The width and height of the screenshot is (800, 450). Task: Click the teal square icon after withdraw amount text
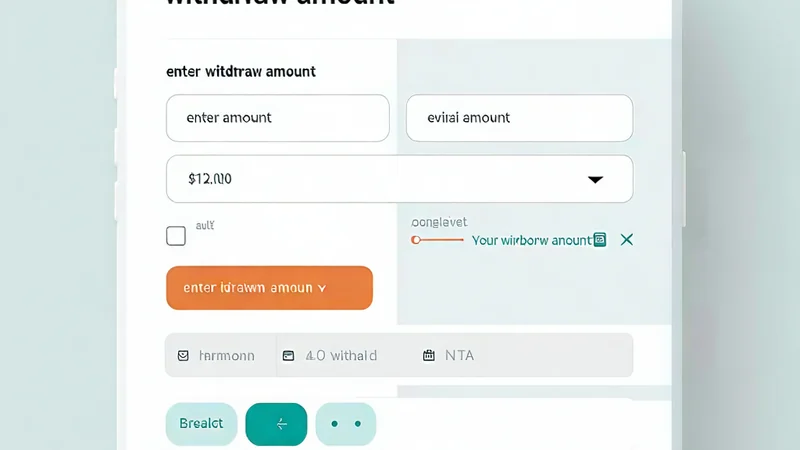(600, 240)
